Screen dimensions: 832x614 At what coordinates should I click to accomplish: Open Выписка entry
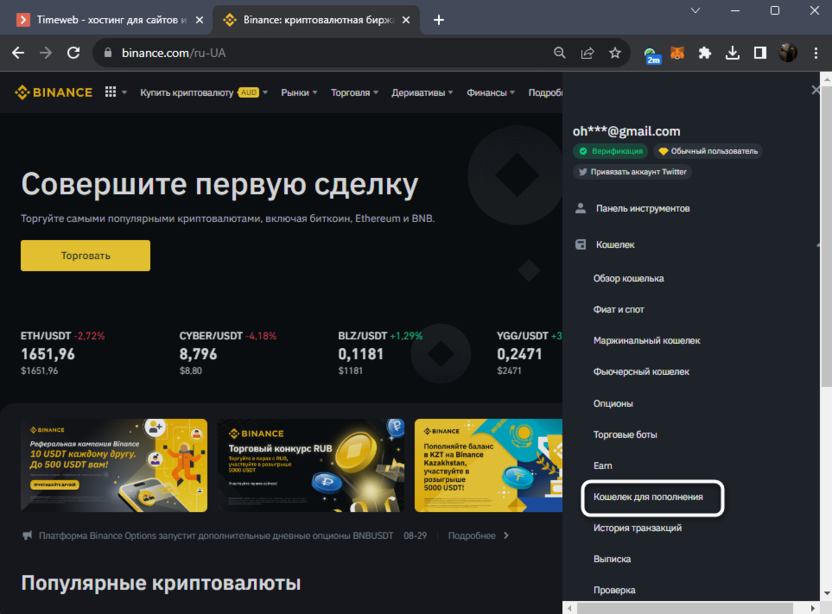[612, 559]
